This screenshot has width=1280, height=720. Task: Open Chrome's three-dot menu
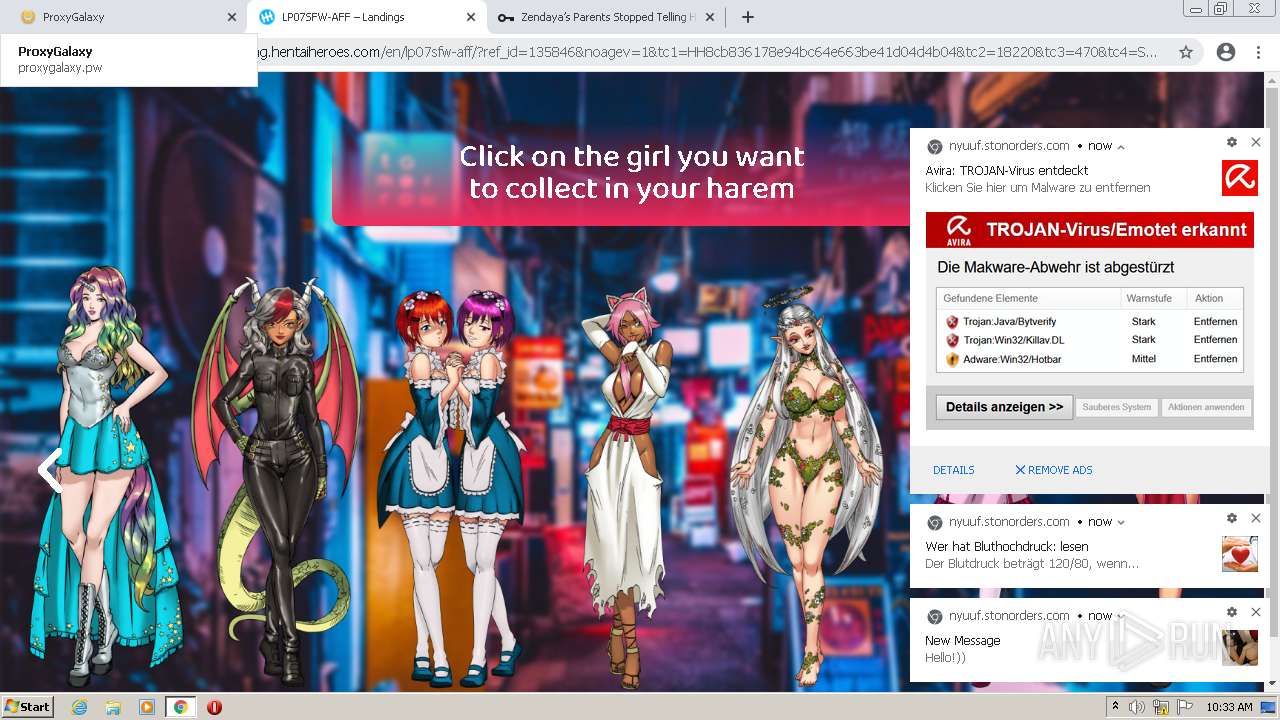1258,52
